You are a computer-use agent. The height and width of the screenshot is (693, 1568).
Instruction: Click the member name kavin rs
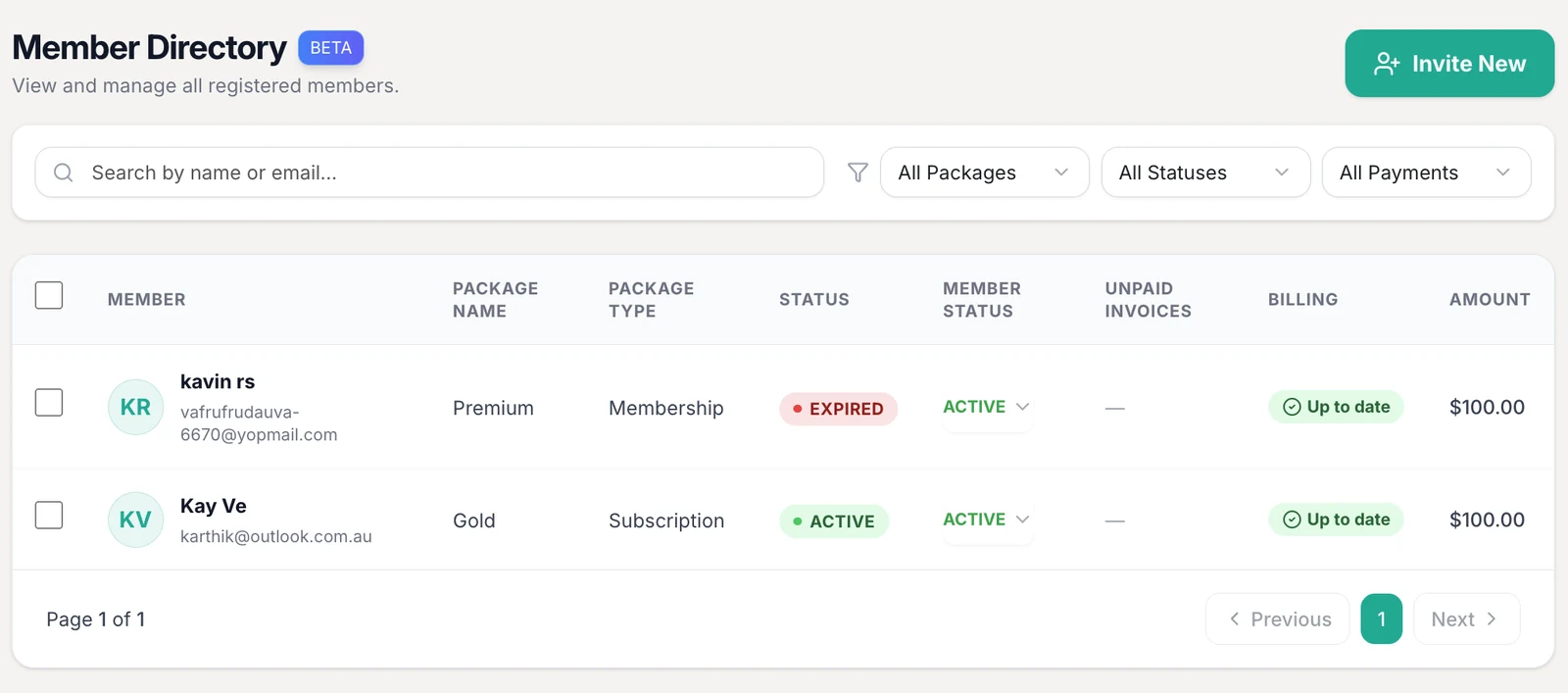coord(218,381)
